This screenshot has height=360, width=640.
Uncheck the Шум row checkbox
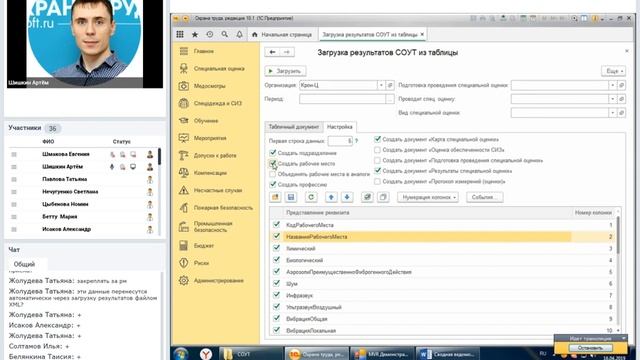pos(276,283)
